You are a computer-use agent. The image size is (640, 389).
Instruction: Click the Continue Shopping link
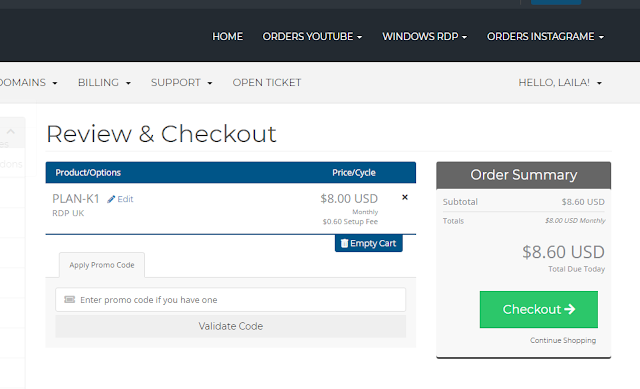click(563, 340)
